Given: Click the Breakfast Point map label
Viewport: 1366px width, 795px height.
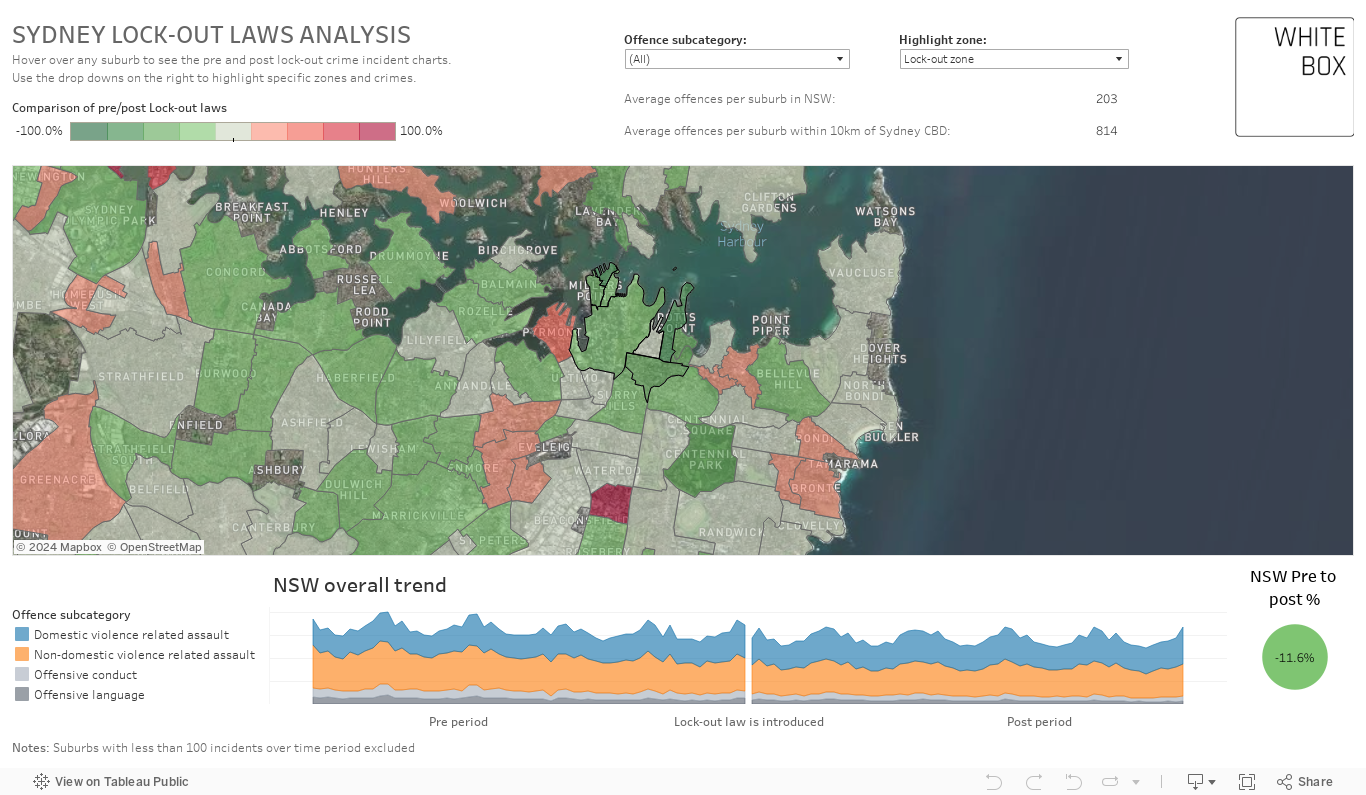Looking at the screenshot, I should tap(253, 212).
